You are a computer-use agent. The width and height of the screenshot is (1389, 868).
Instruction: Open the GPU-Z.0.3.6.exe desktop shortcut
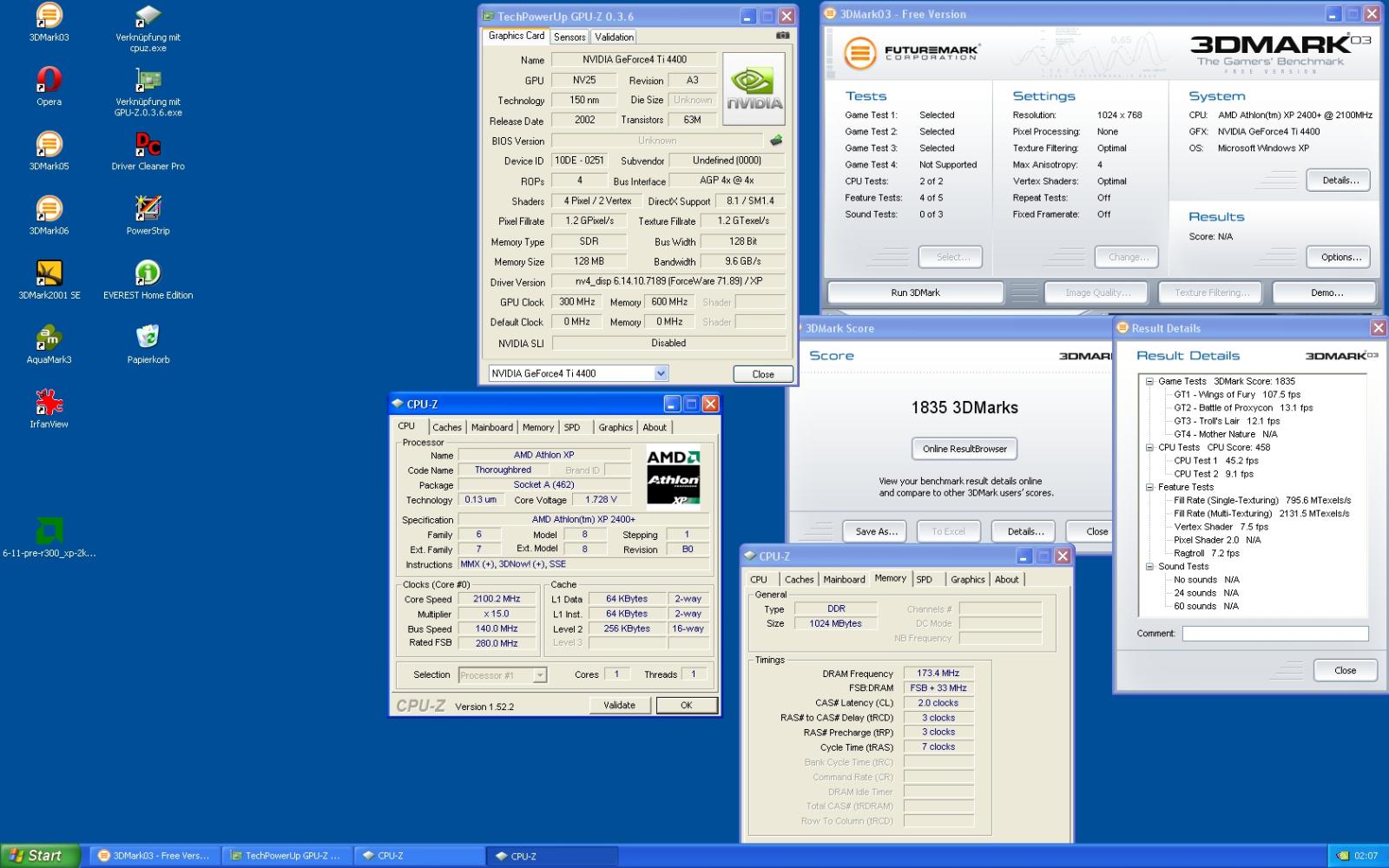[x=148, y=93]
